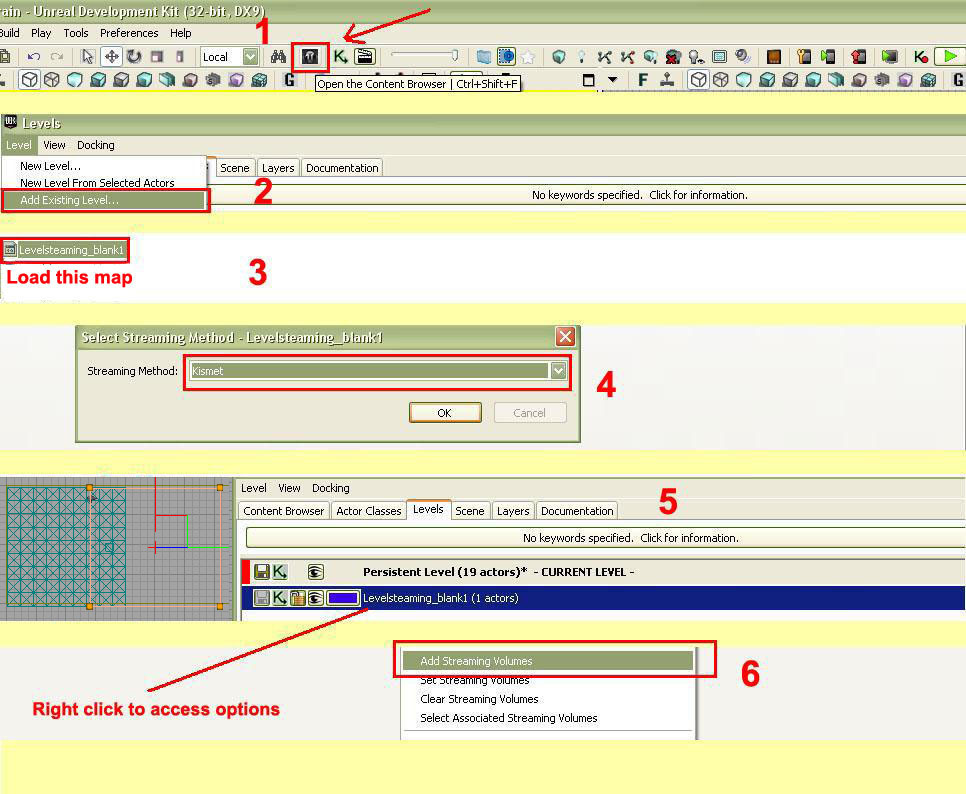
Task: Toggle Persistent Level visibility eye
Action: [x=315, y=572]
